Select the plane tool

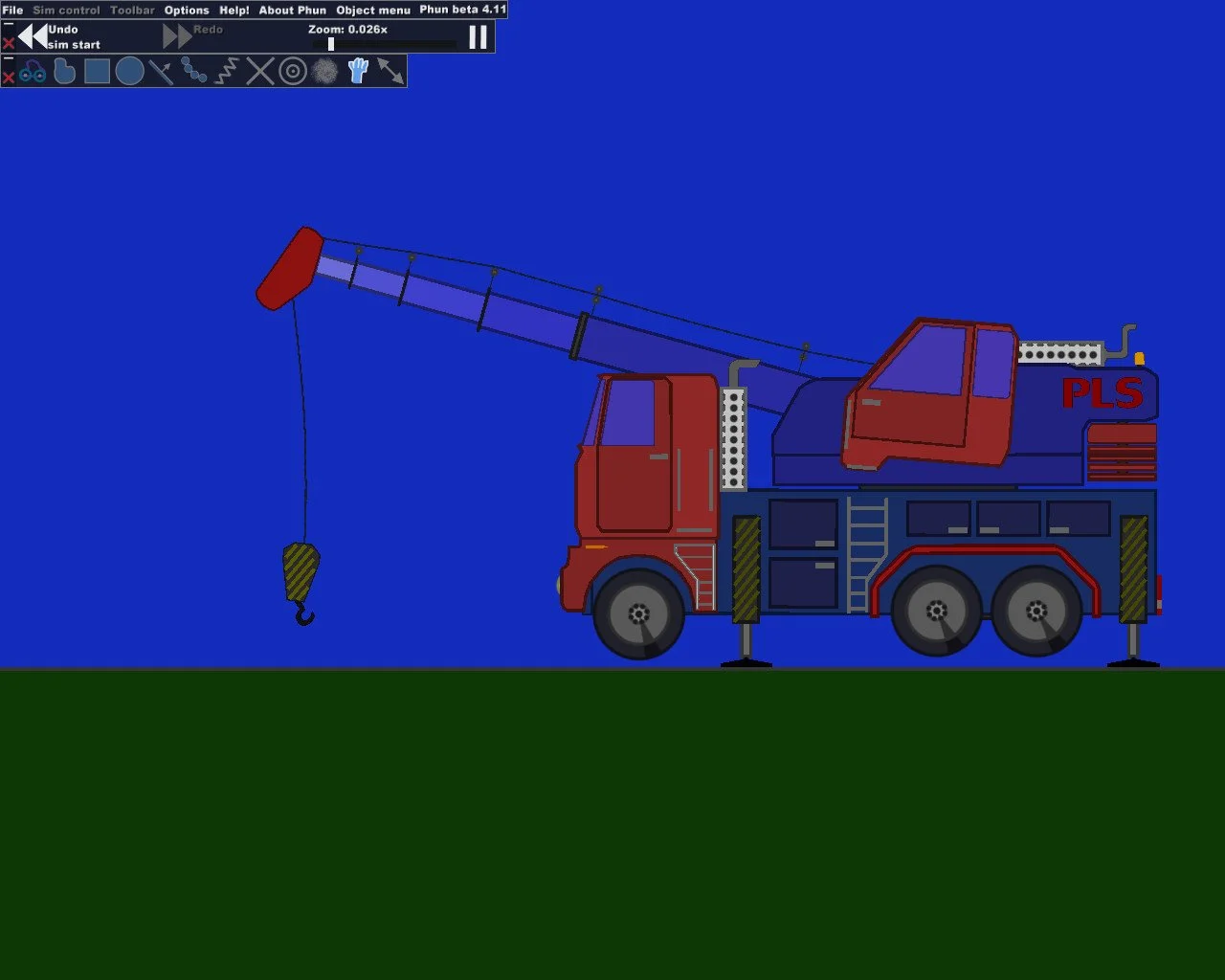point(161,72)
